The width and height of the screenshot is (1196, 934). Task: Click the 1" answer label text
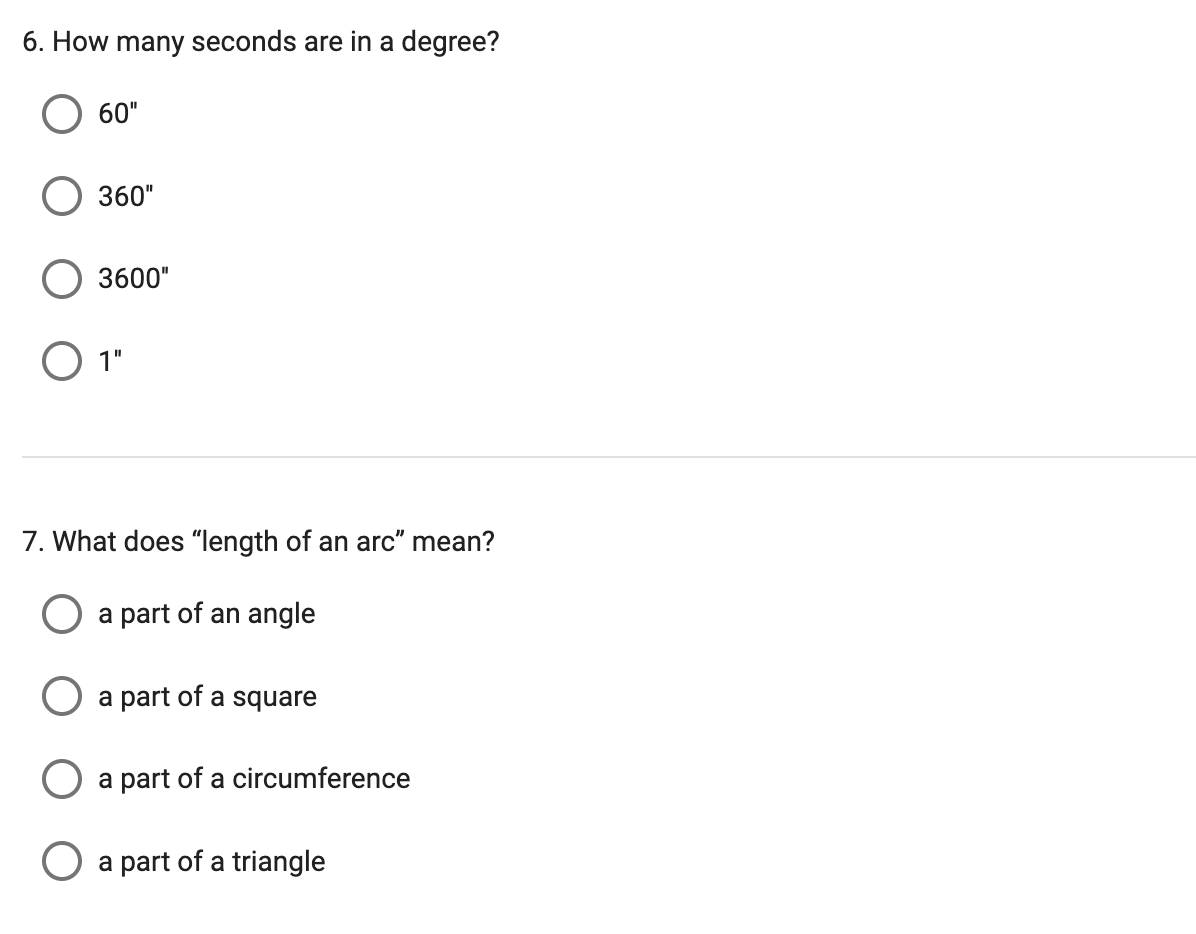coord(111,361)
